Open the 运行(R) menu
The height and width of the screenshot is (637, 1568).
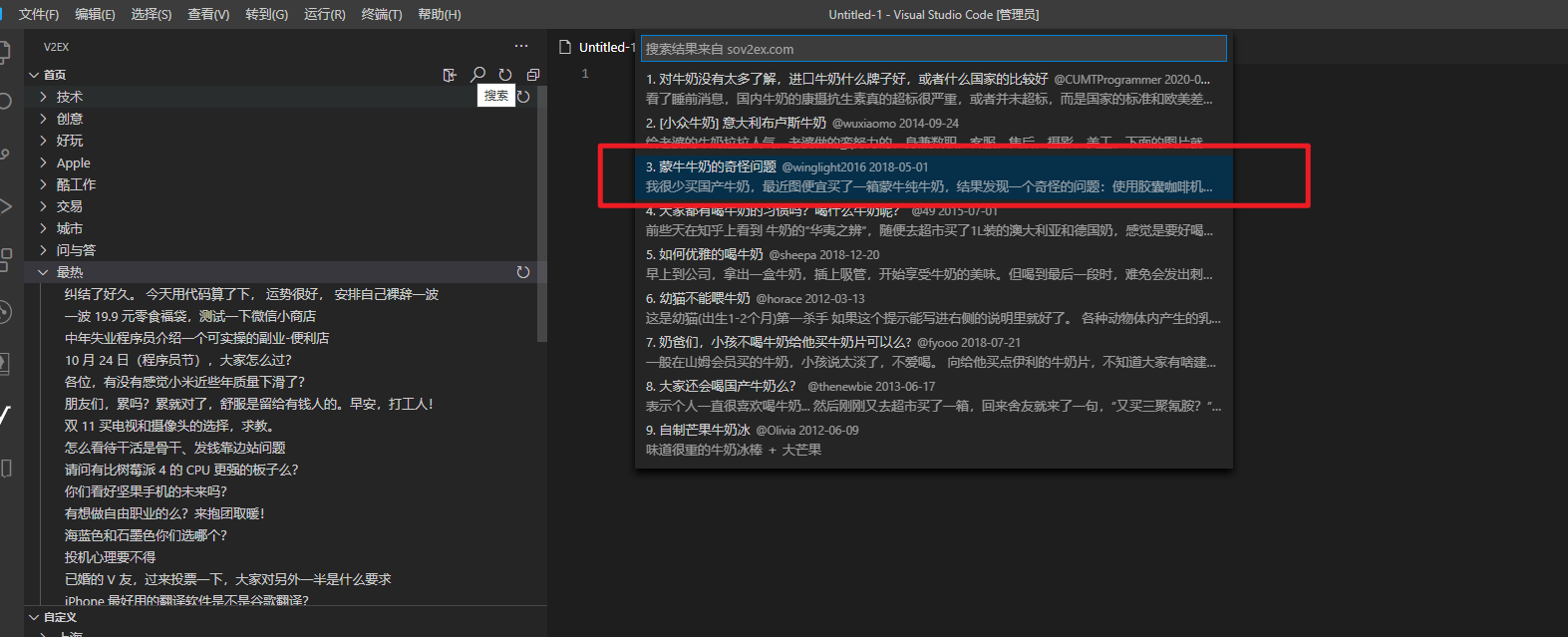(325, 14)
